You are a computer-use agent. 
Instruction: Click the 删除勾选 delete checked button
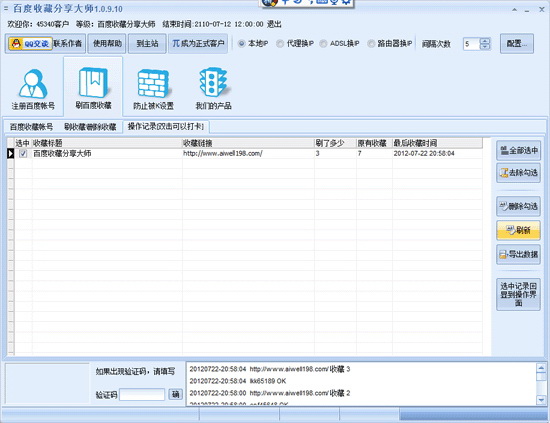(x=518, y=206)
